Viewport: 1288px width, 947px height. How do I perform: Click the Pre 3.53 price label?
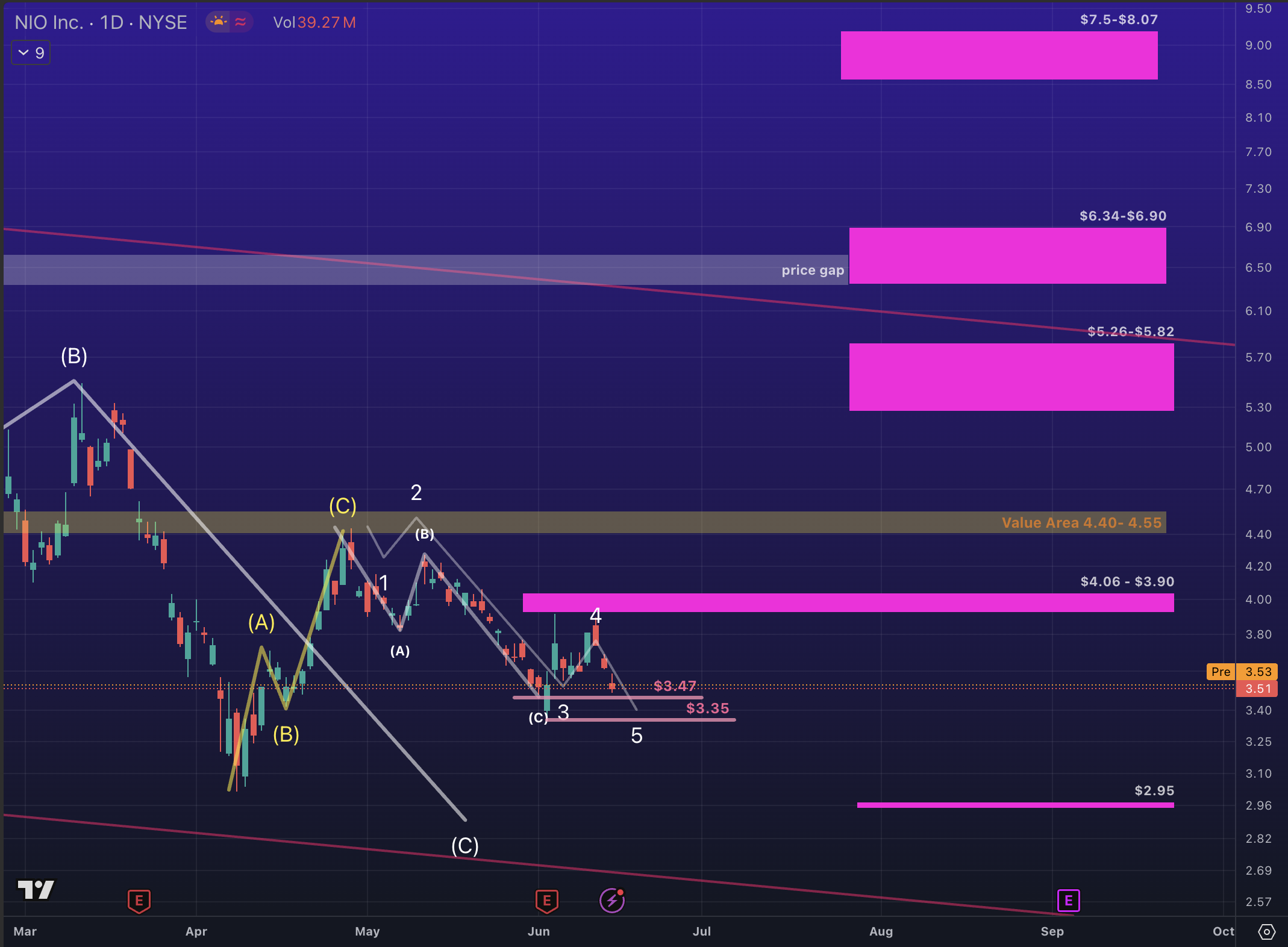[1241, 671]
